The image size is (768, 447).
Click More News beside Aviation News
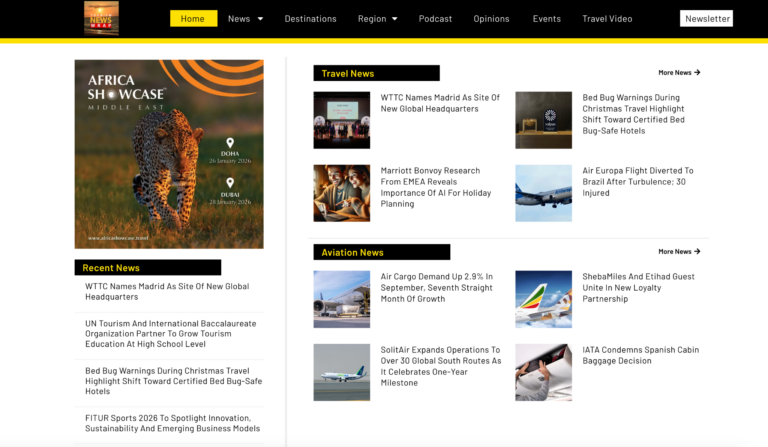(x=679, y=252)
